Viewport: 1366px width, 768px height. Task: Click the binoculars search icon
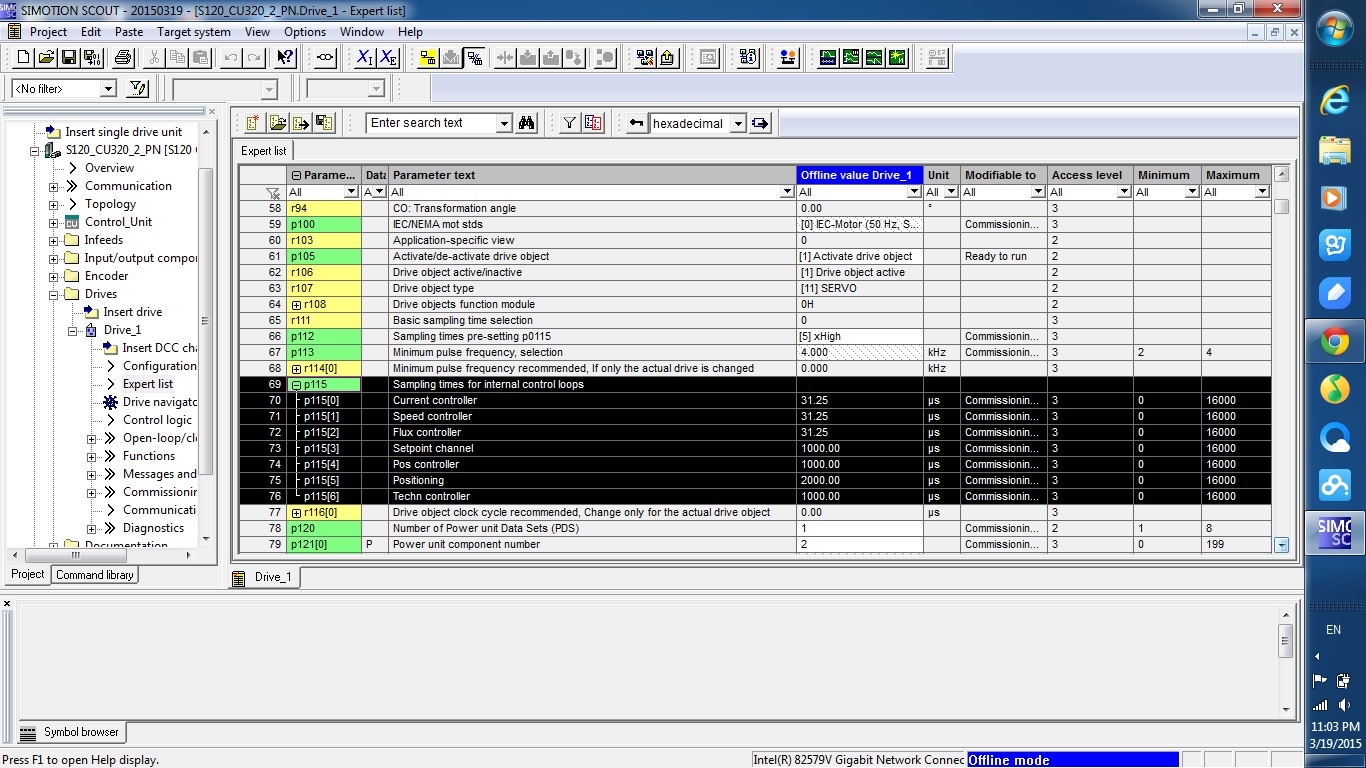tap(528, 123)
